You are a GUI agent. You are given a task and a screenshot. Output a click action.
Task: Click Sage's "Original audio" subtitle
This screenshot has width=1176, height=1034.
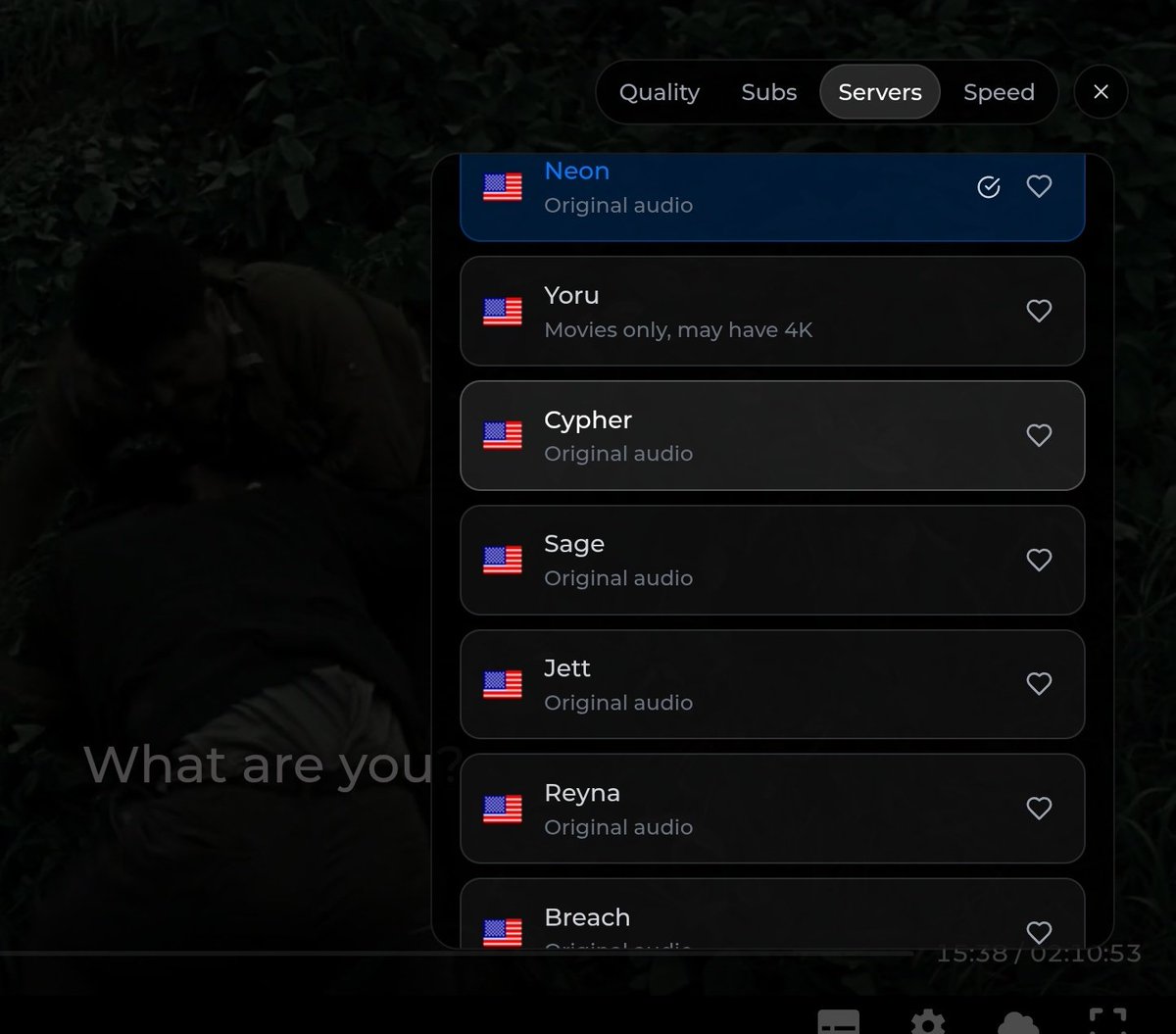click(x=618, y=578)
